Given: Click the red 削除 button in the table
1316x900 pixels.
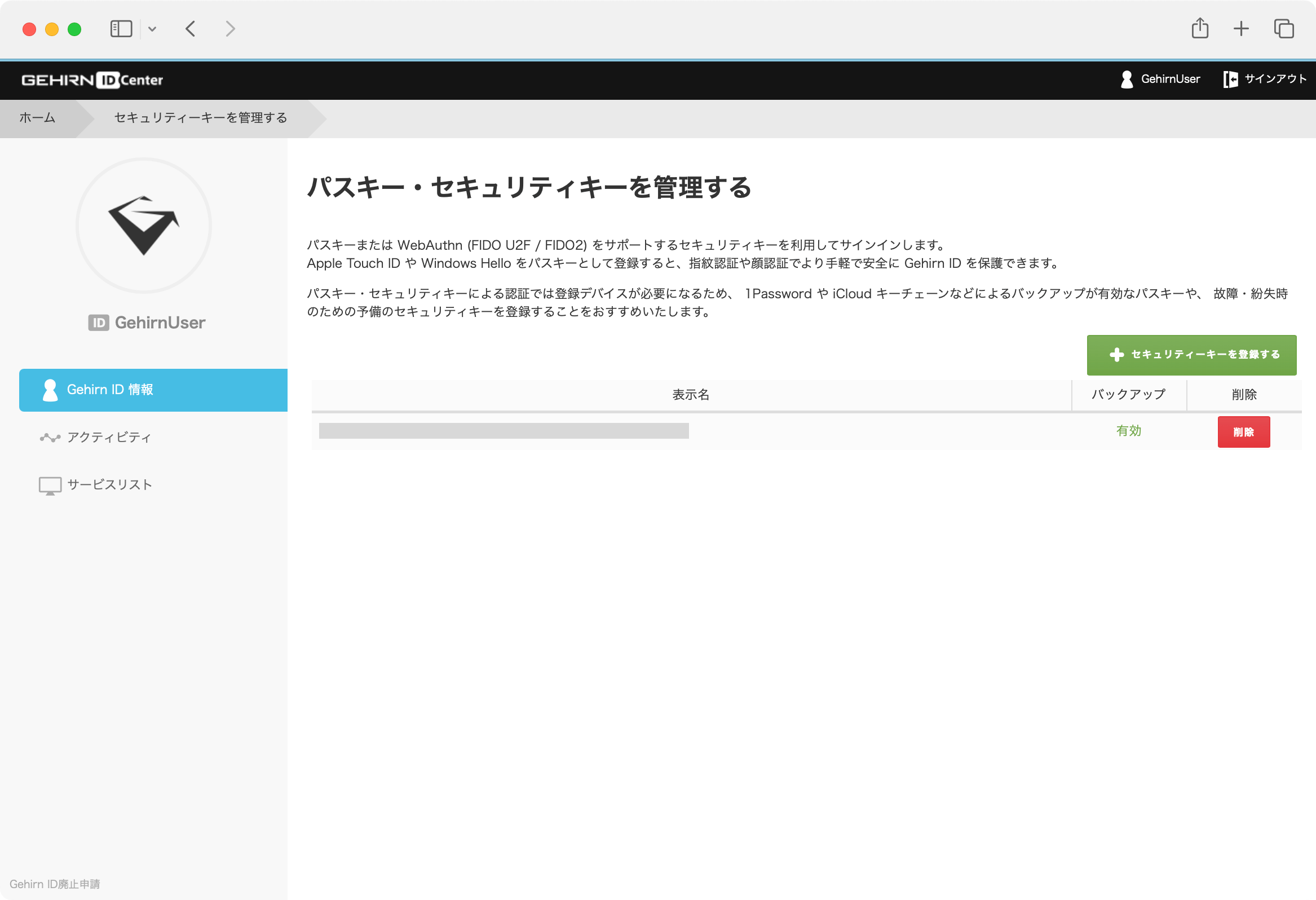Looking at the screenshot, I should pyautogui.click(x=1243, y=431).
